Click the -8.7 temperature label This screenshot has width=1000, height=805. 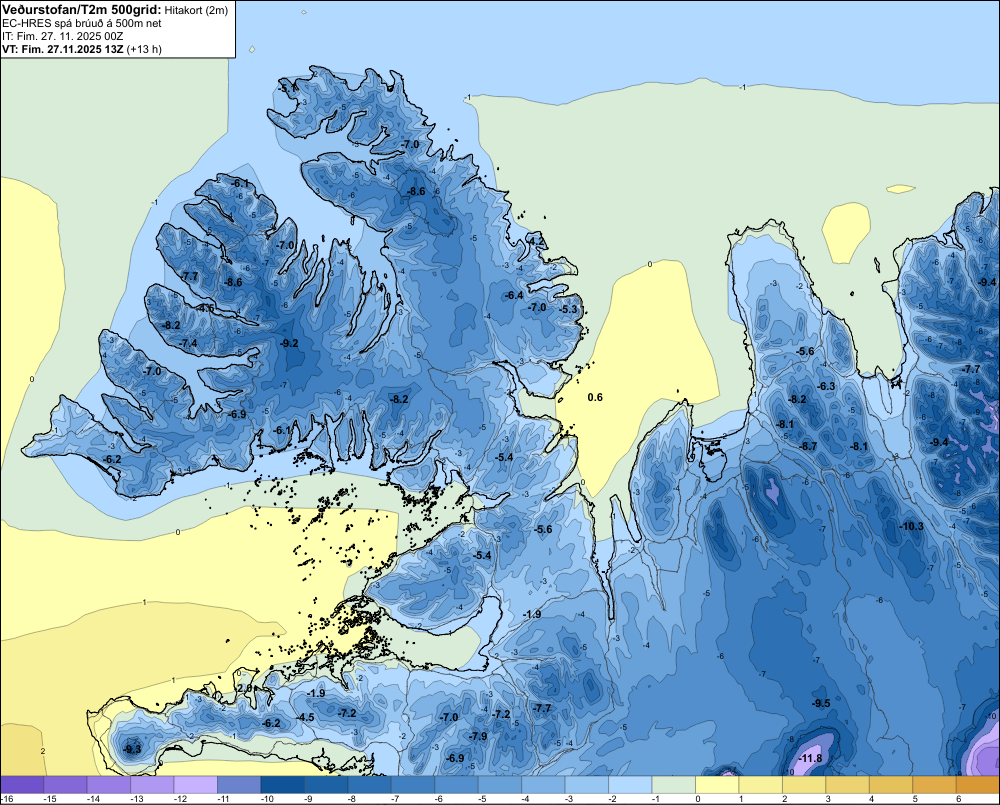808,446
